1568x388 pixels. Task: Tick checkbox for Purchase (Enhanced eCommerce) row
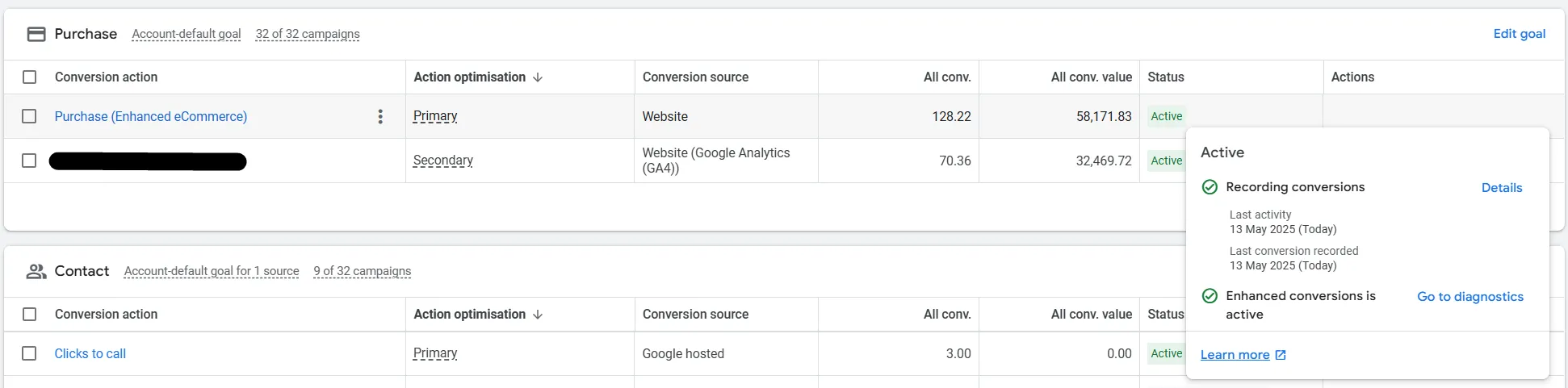[x=30, y=116]
